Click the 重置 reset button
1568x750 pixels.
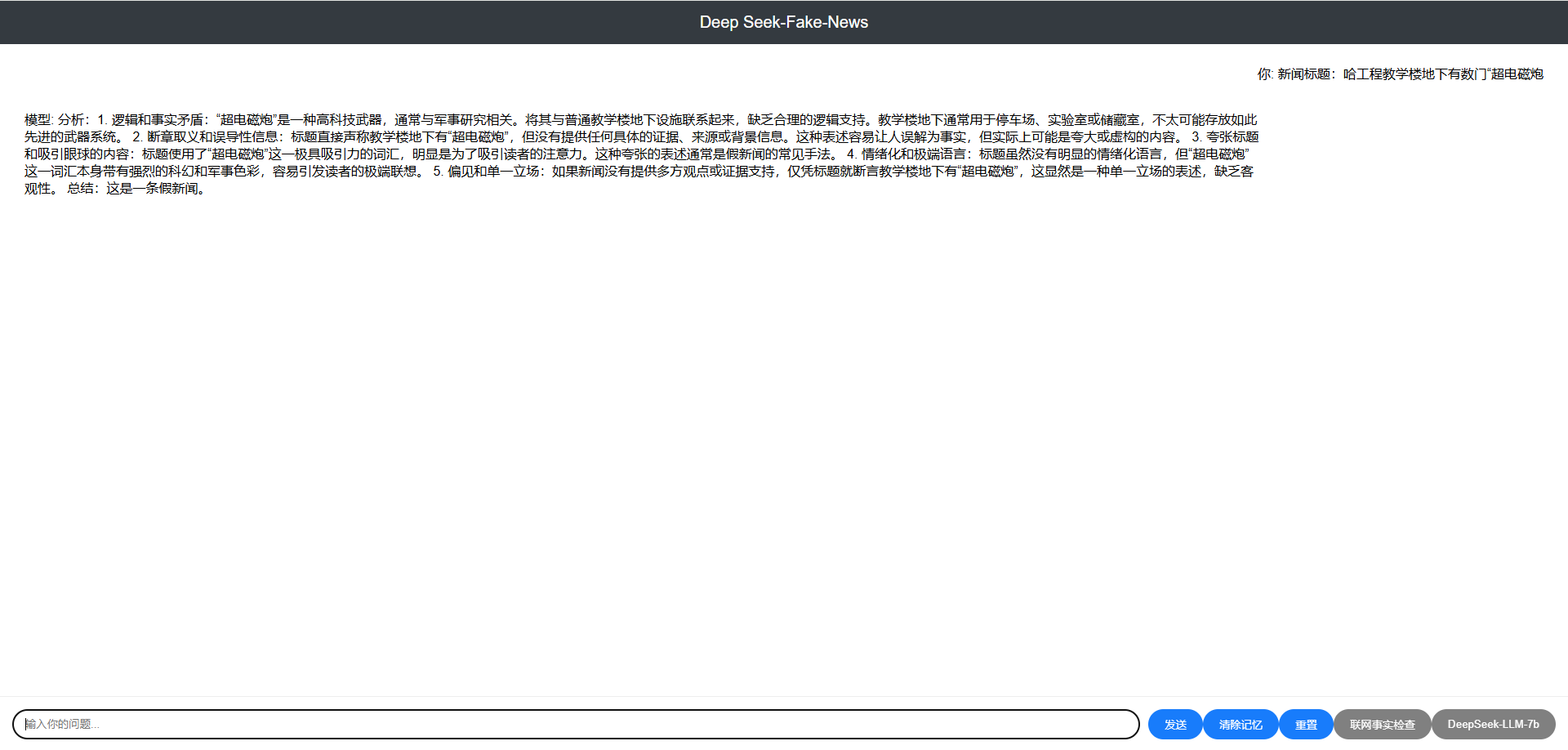click(1306, 724)
